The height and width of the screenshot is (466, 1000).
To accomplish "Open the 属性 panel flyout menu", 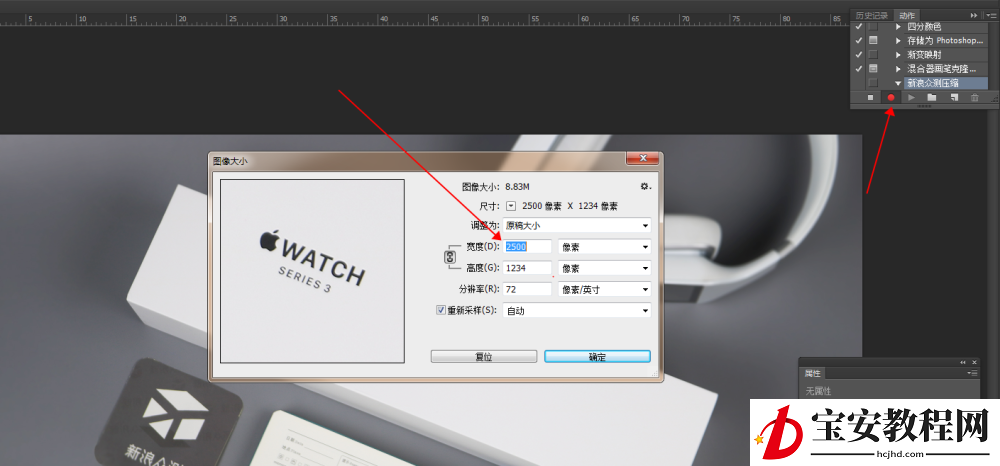I will tap(972, 373).
